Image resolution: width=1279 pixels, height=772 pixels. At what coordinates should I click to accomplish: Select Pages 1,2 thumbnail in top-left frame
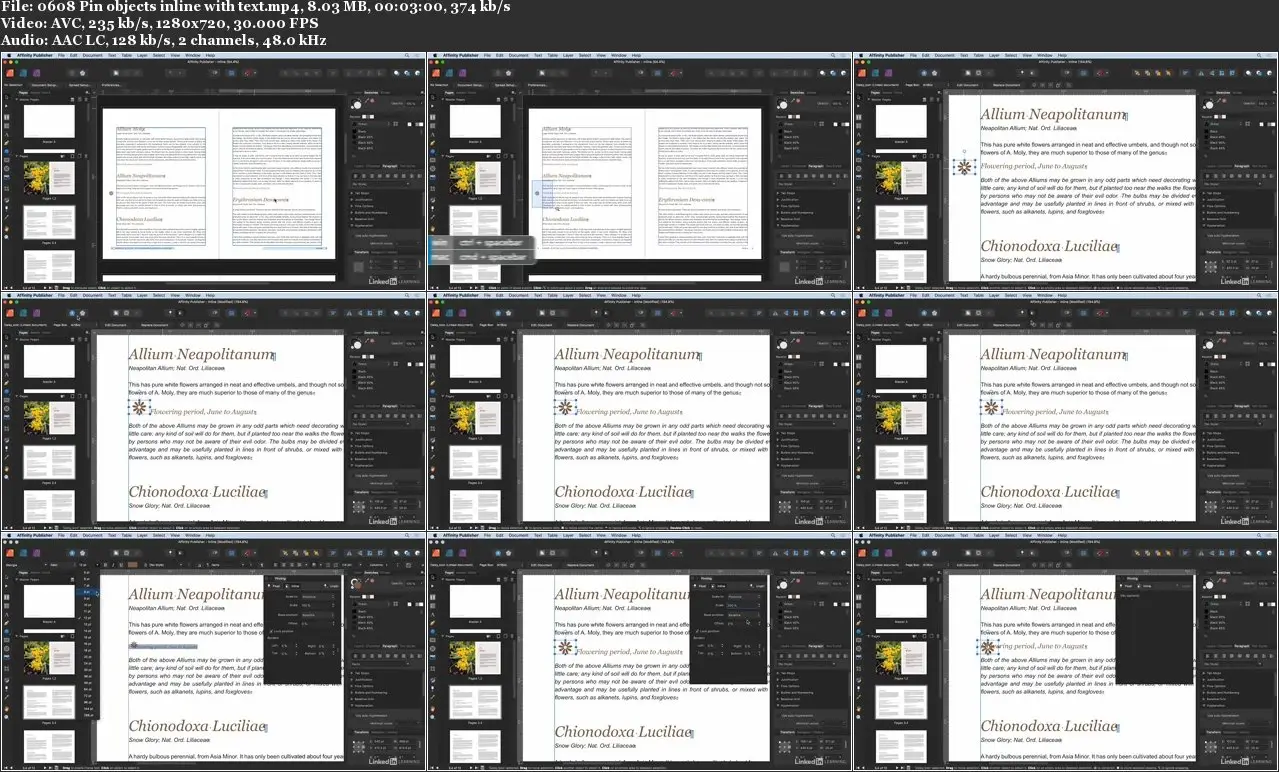[49, 180]
